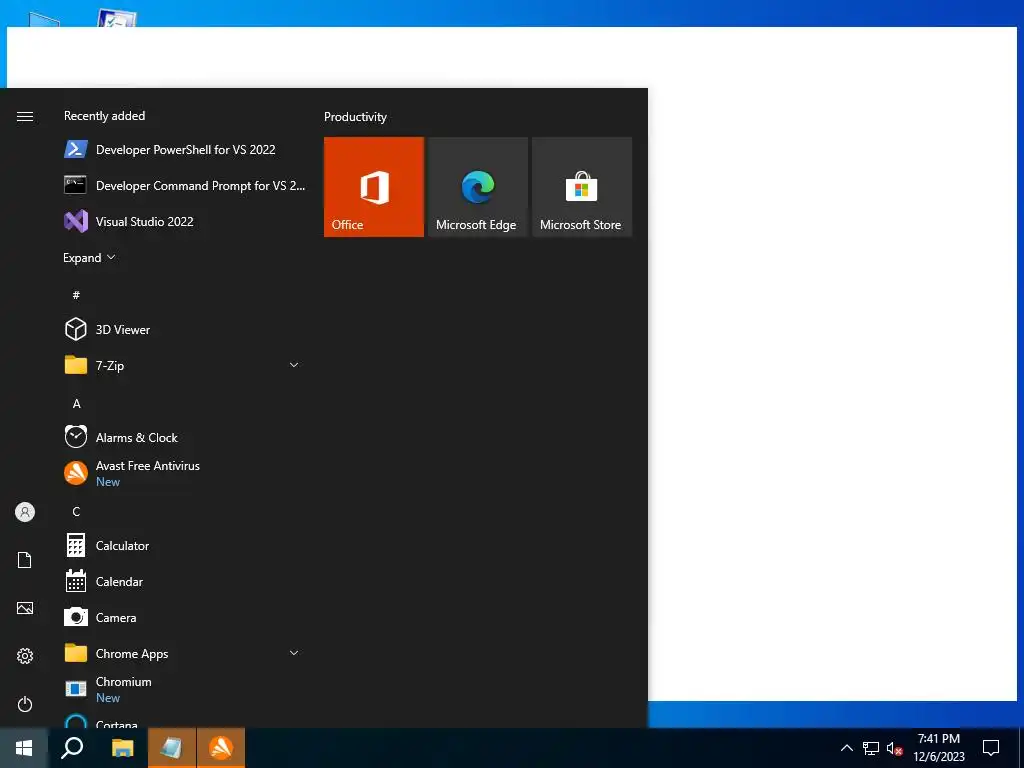Click the A letter heading in app list
The width and height of the screenshot is (1024, 768).
click(x=76, y=404)
